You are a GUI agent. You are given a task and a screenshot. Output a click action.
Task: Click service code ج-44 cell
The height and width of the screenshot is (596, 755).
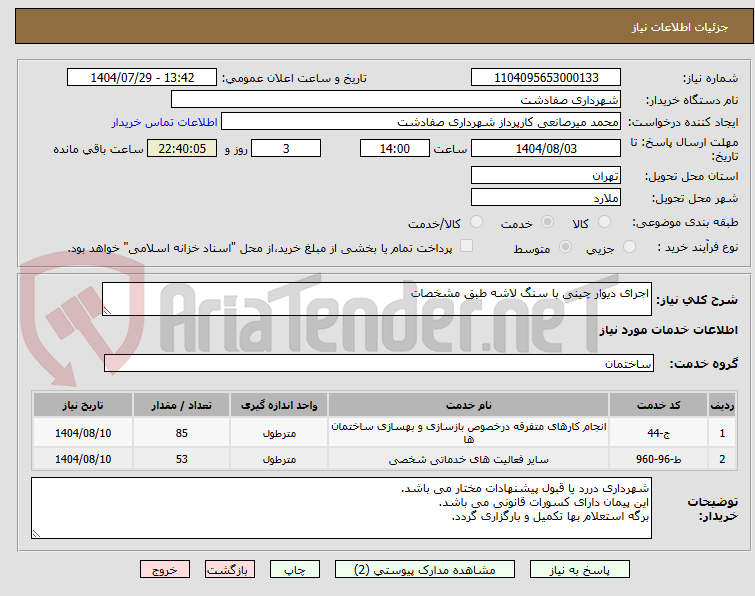pyautogui.click(x=658, y=433)
